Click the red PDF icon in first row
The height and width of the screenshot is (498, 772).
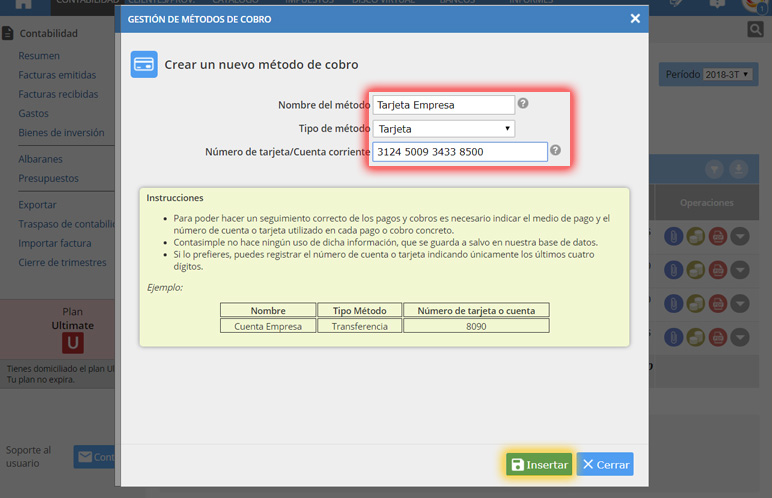point(717,237)
